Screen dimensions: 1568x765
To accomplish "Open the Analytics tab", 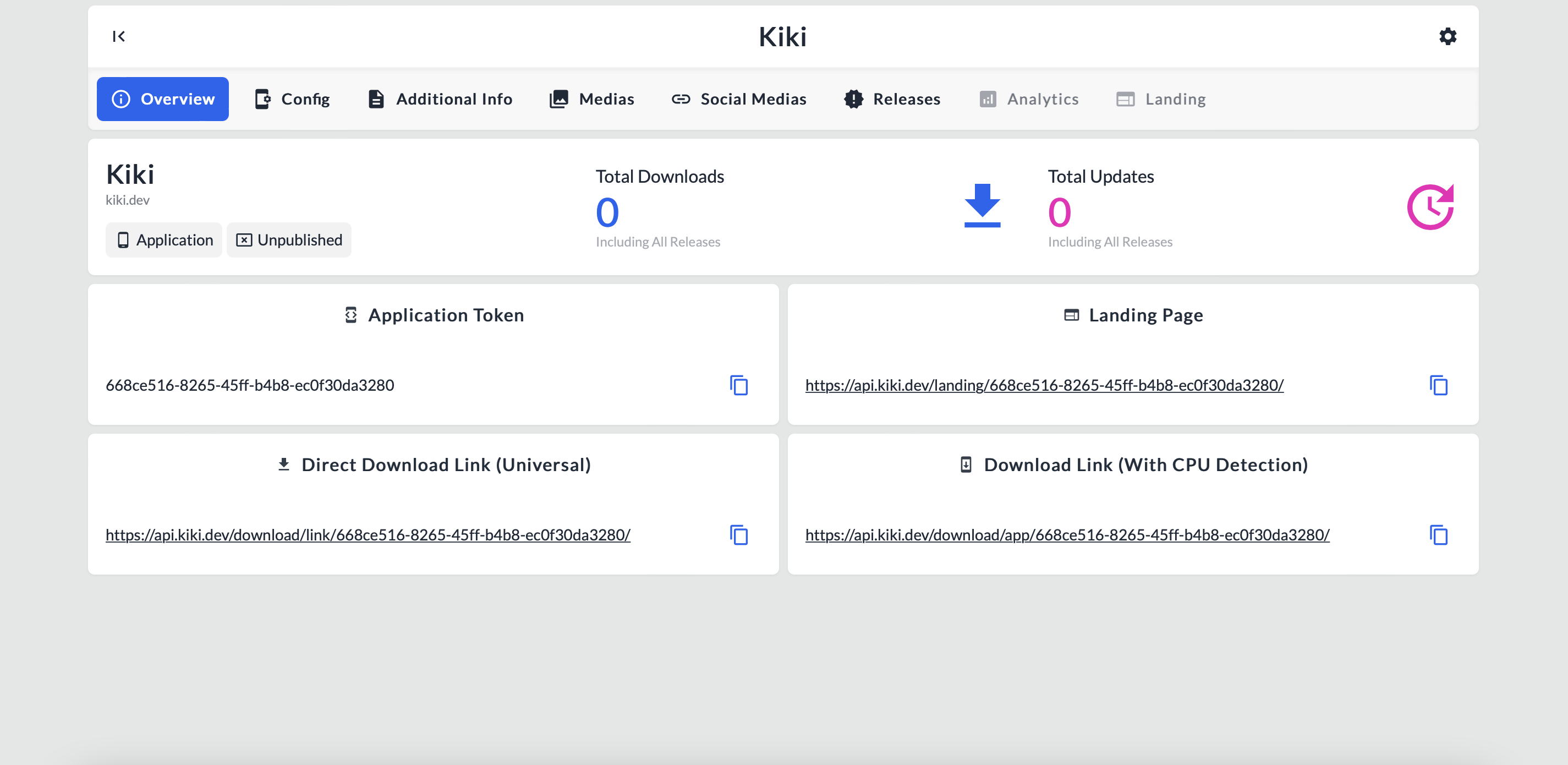I will pos(1029,99).
